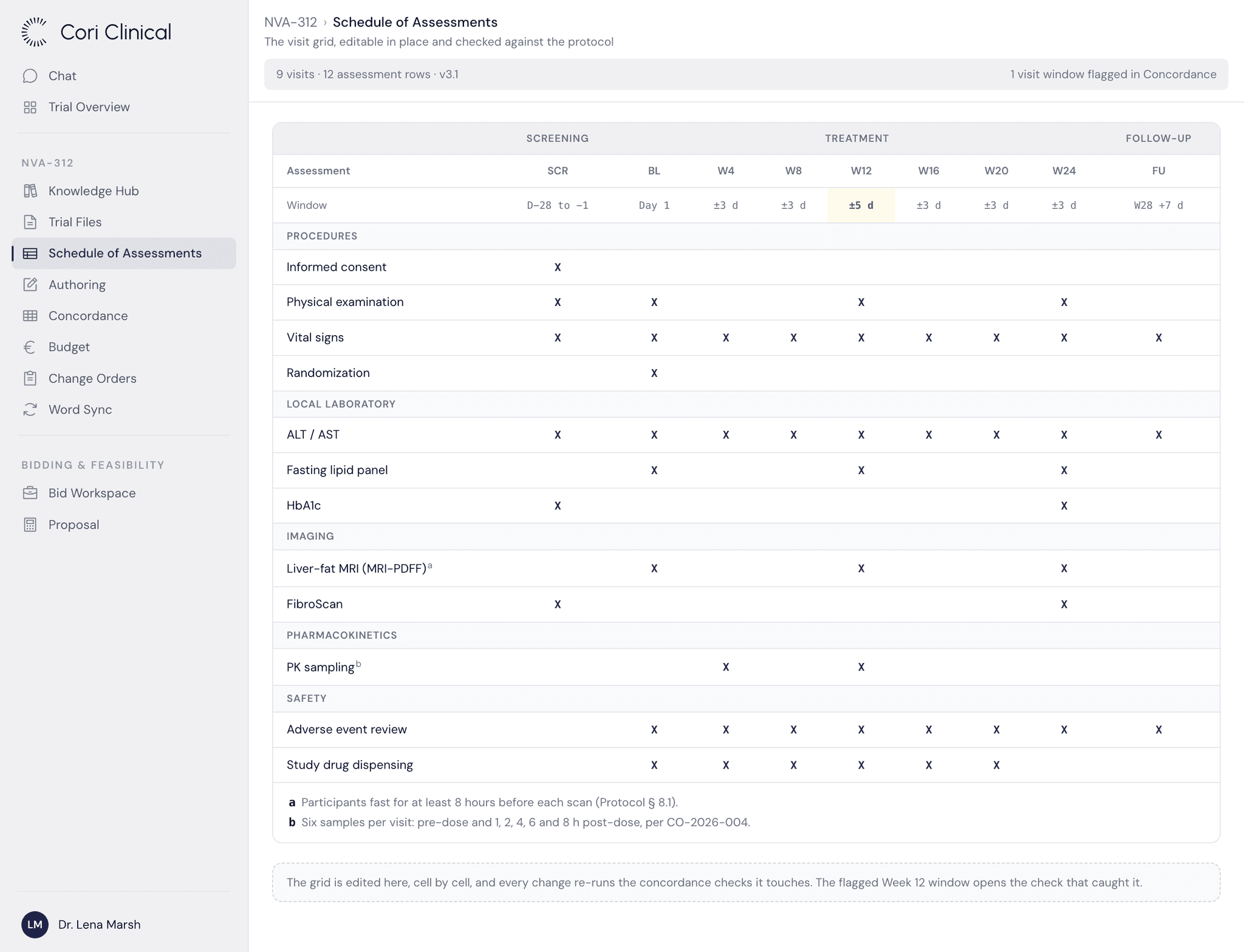Edit the 'W28 +7 d' follow-up window
The image size is (1244, 952).
pos(1158,205)
